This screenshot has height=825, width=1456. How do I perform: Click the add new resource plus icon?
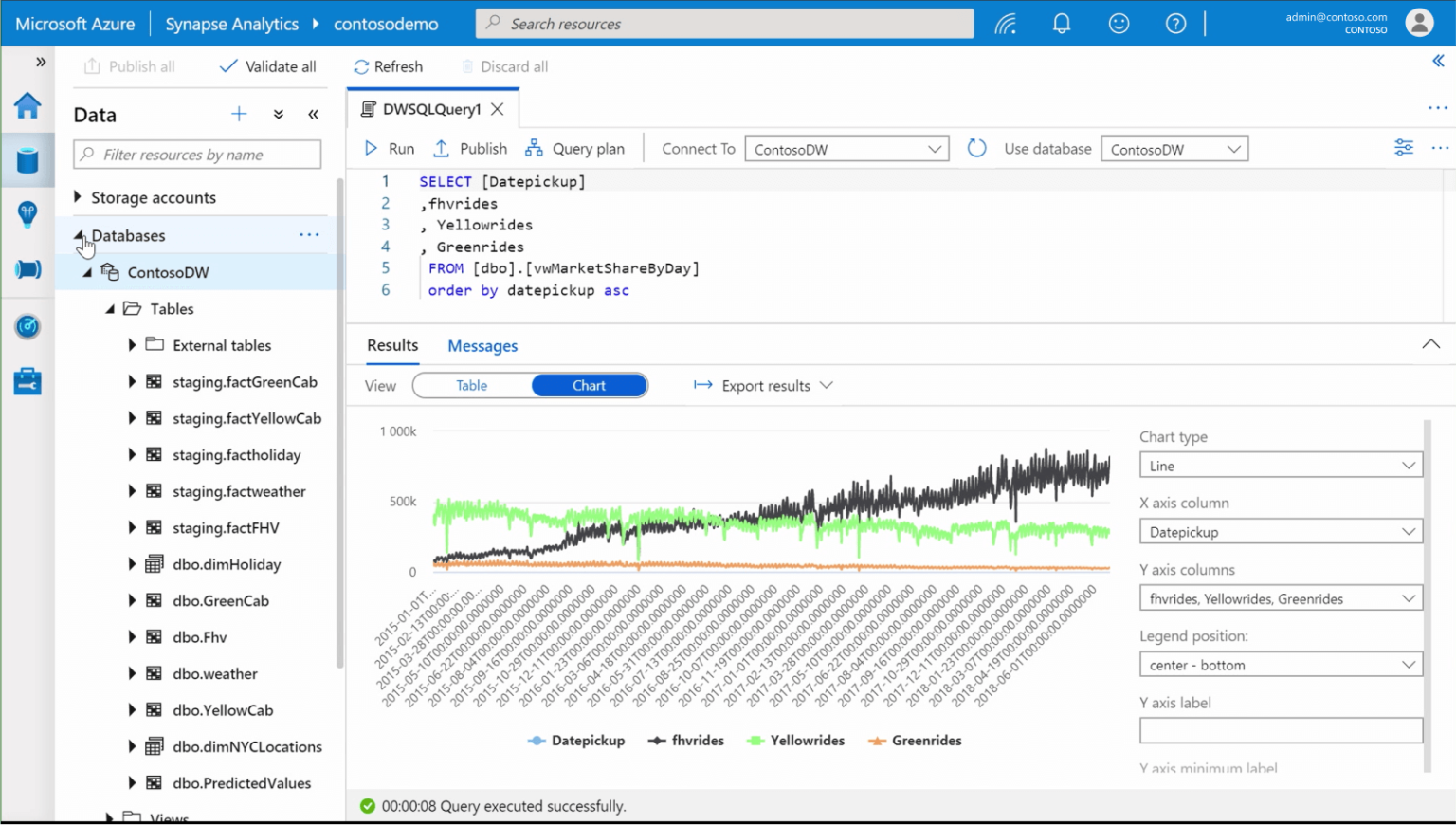pos(239,114)
